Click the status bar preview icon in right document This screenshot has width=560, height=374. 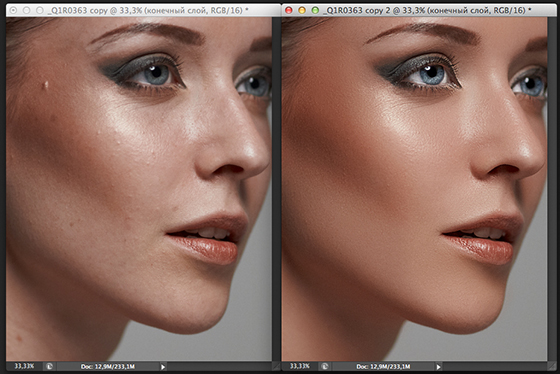[325, 366]
